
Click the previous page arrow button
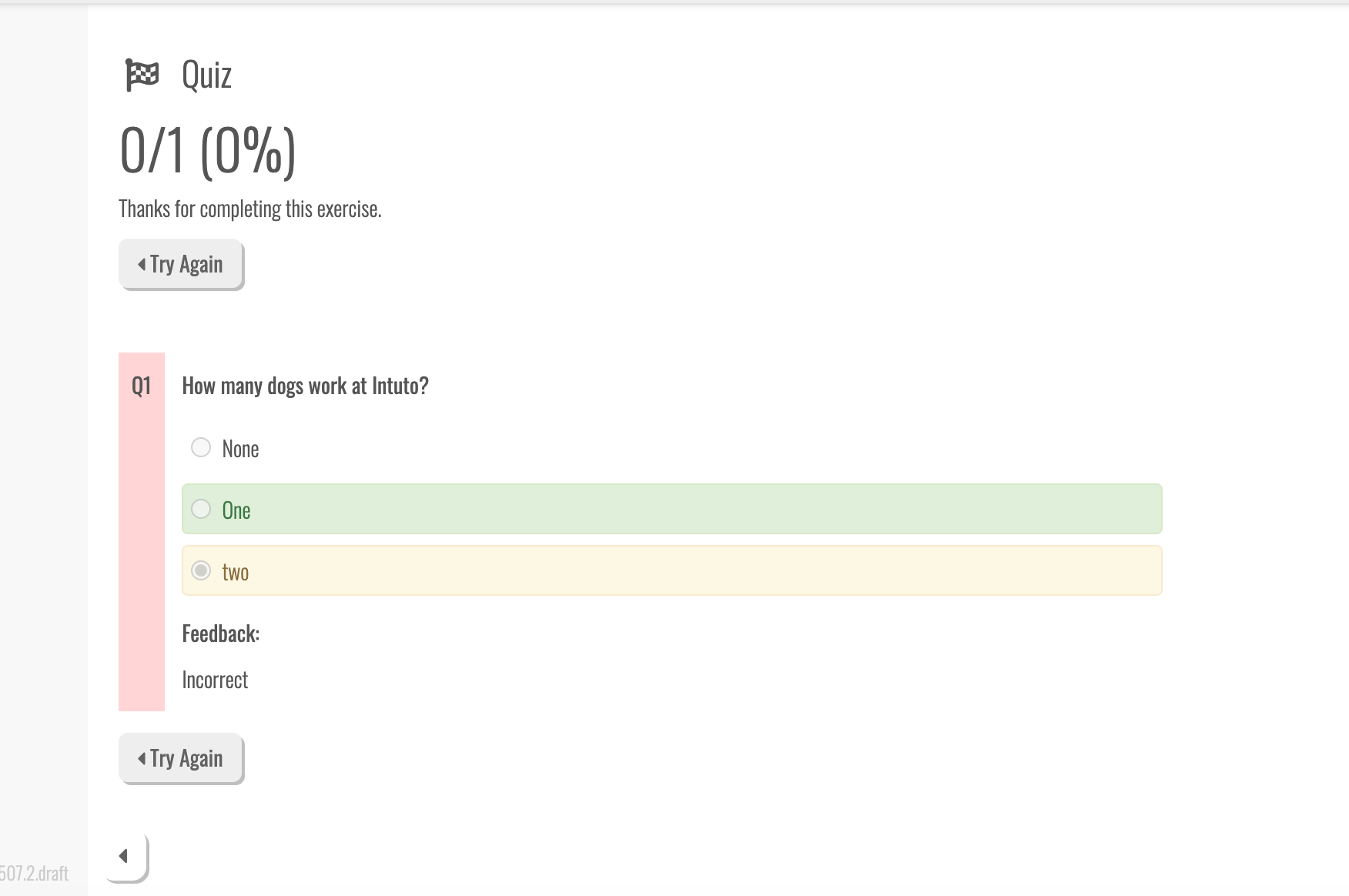click(125, 856)
